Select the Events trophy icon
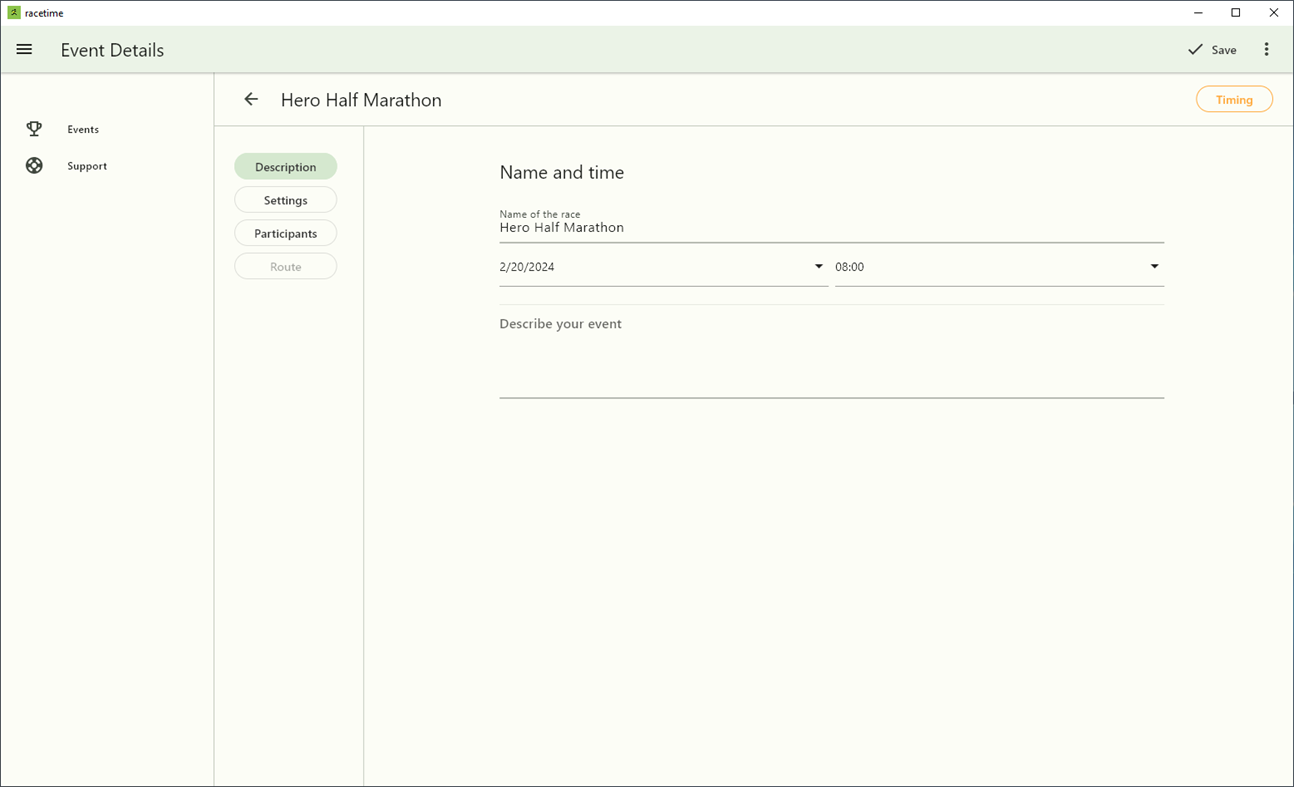Image resolution: width=1294 pixels, height=787 pixels. tap(34, 128)
